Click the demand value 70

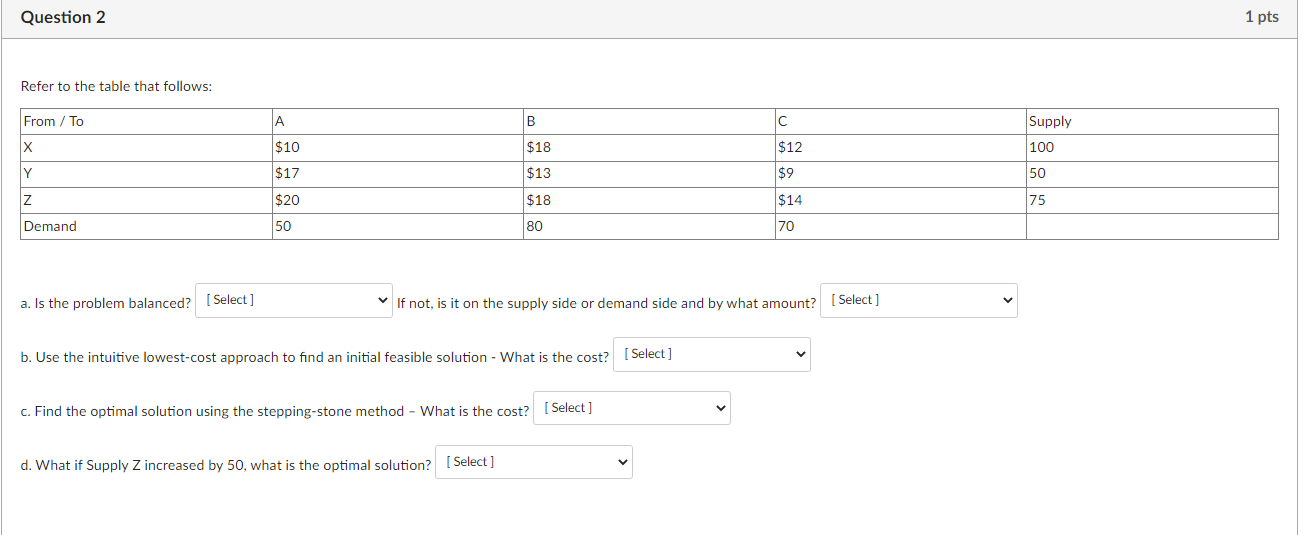(x=900, y=227)
